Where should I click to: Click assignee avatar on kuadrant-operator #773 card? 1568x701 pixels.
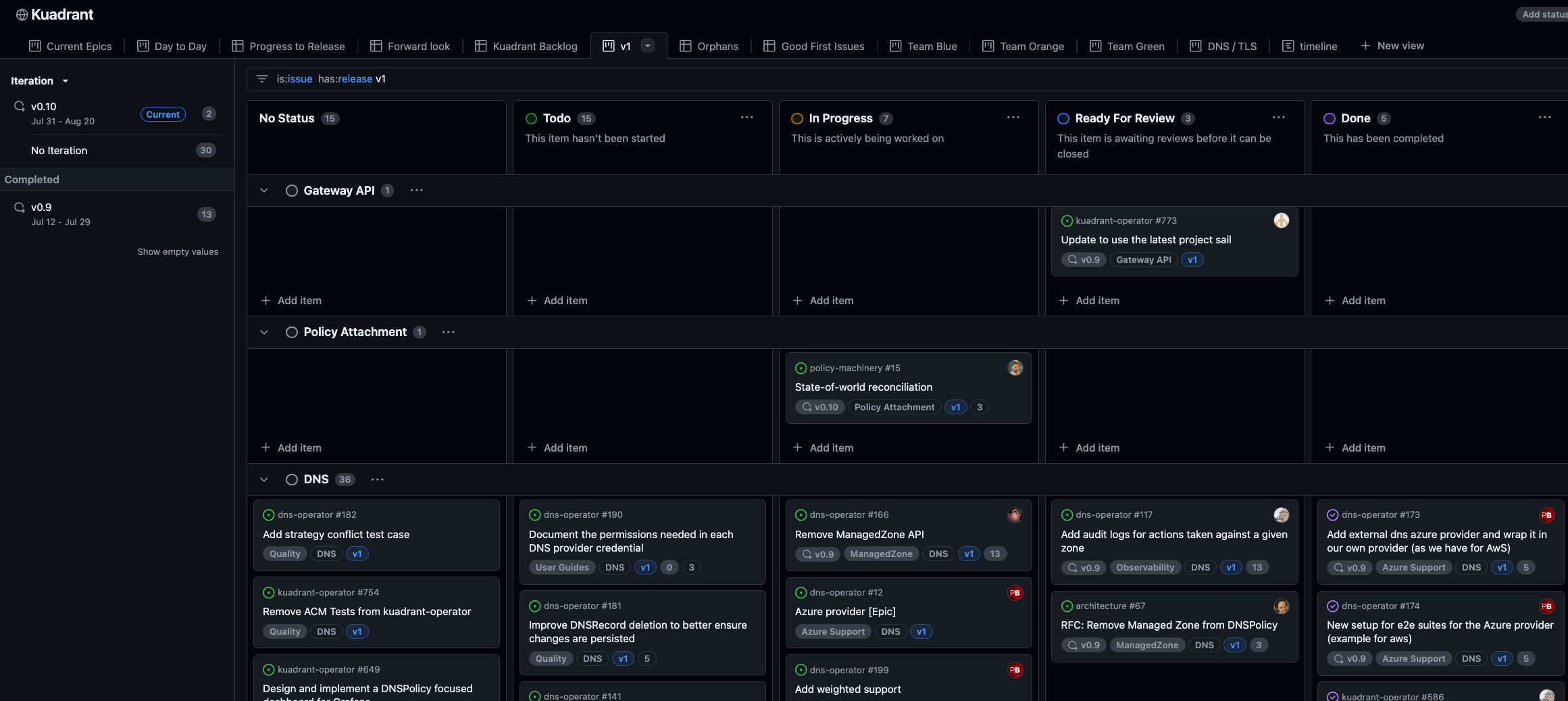tap(1281, 221)
